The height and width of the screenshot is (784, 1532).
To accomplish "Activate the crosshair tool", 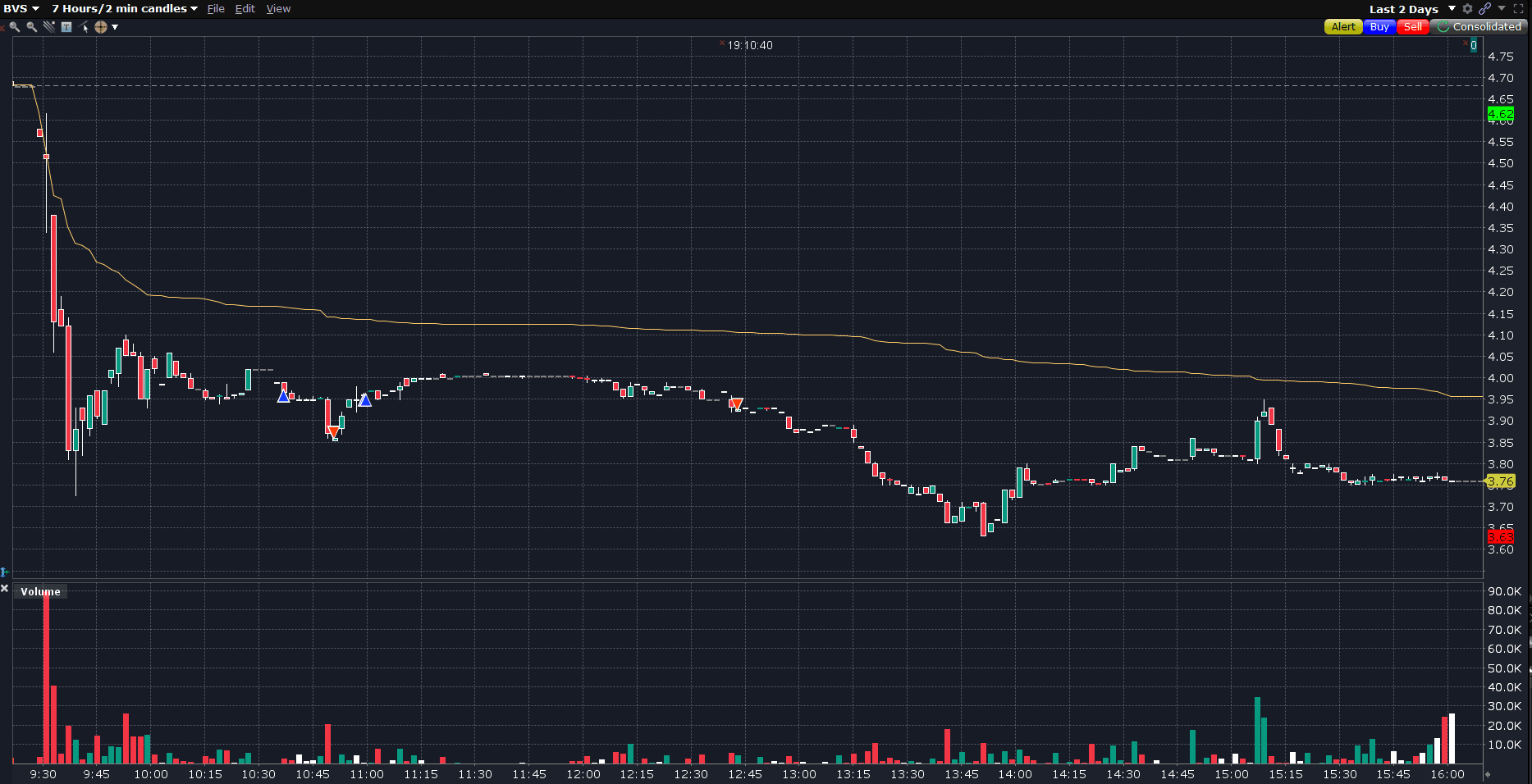I will (101, 27).
